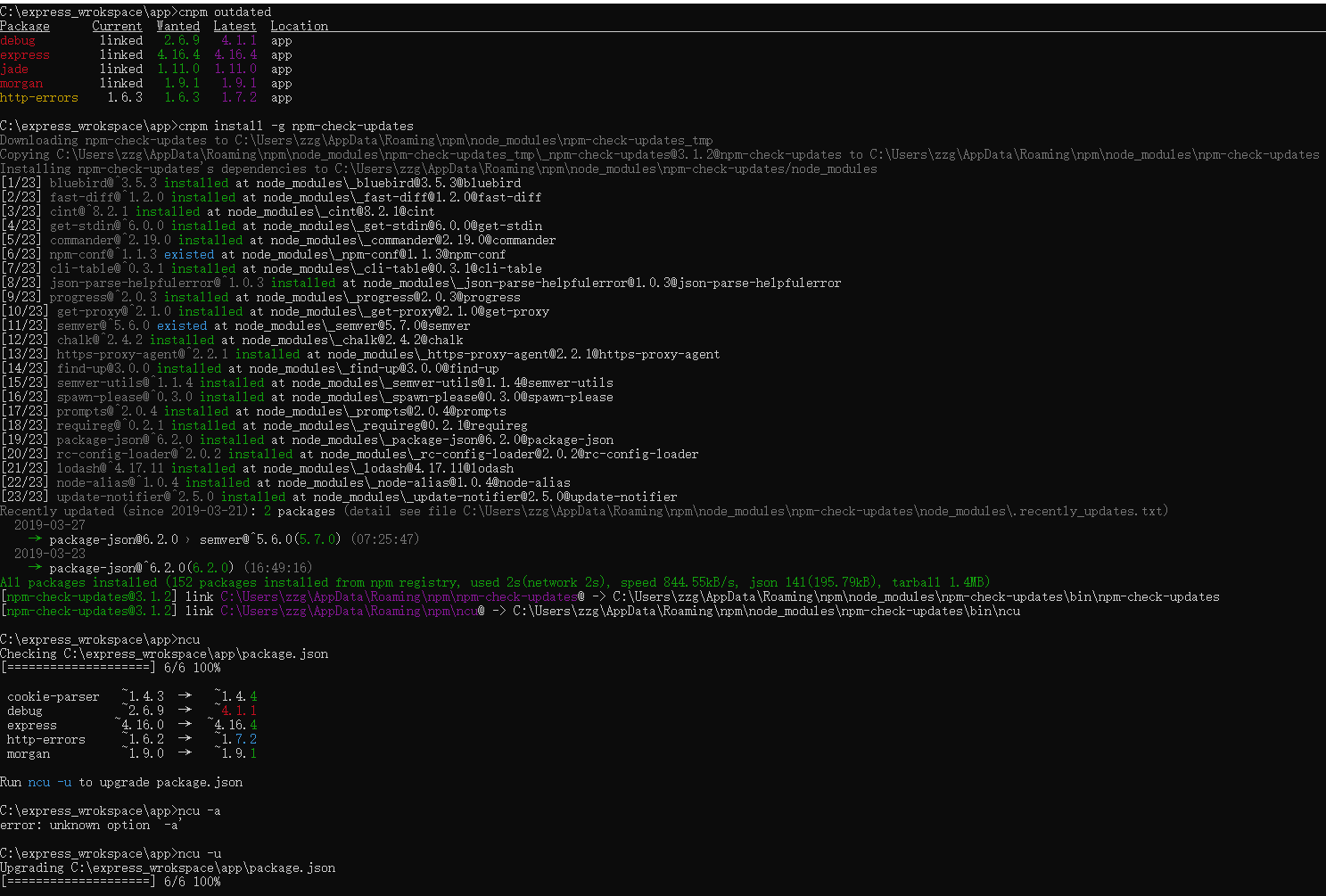Click red 'express' name in outdated table
The image size is (1326, 896).
25,54
